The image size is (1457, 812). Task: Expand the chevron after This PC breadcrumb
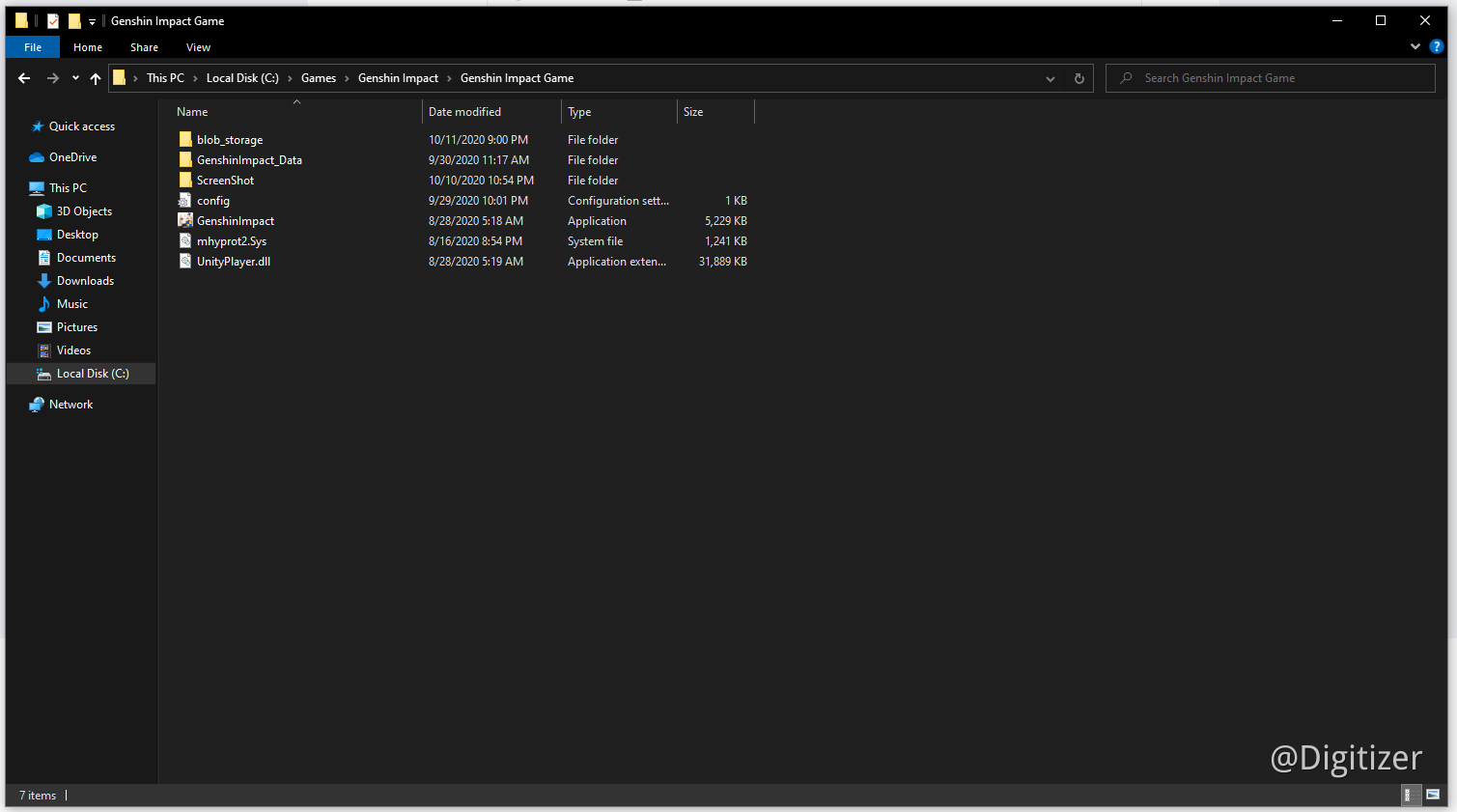[x=195, y=78]
